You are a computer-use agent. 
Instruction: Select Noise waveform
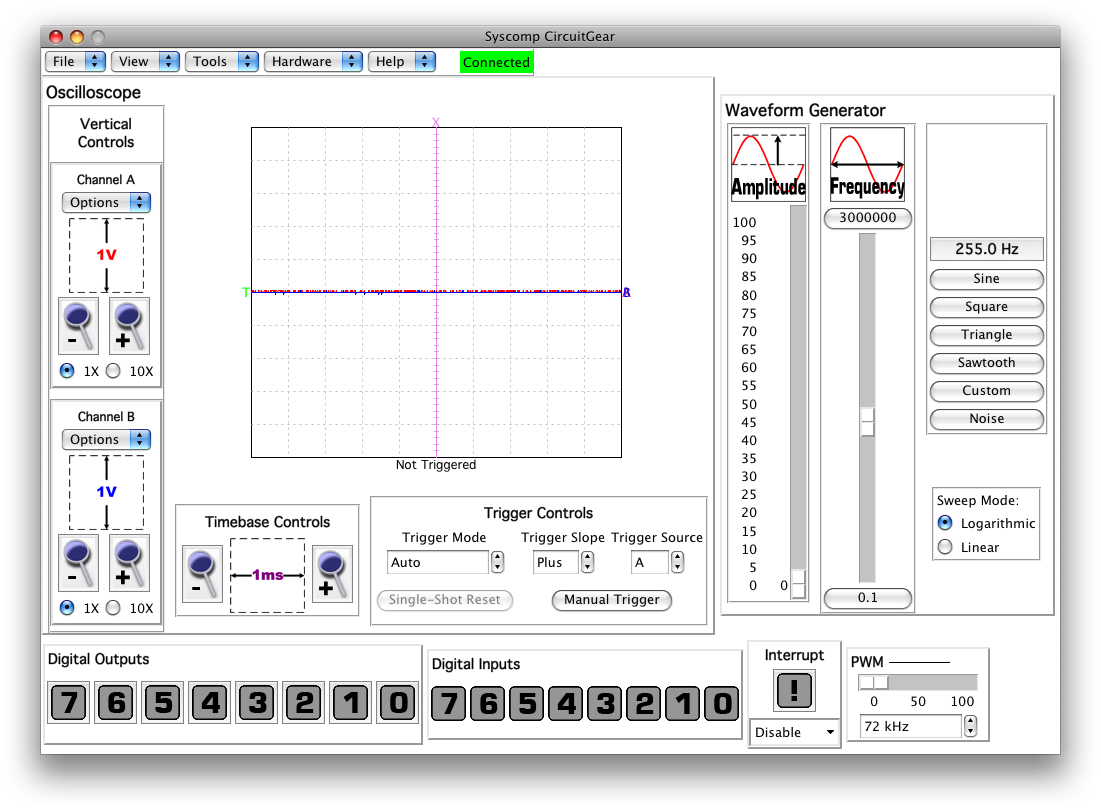[x=987, y=419]
